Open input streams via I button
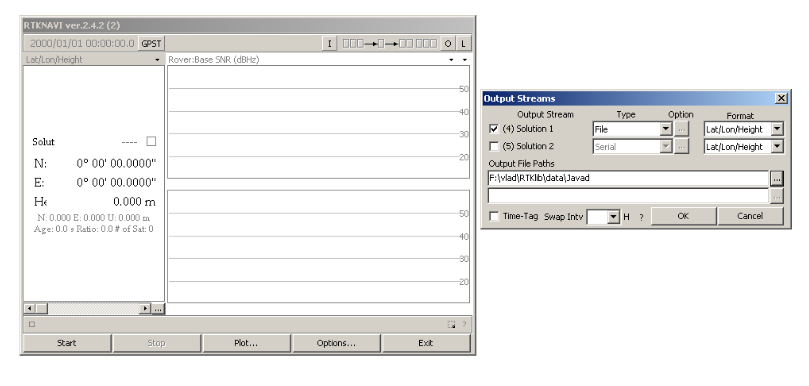 tap(329, 44)
